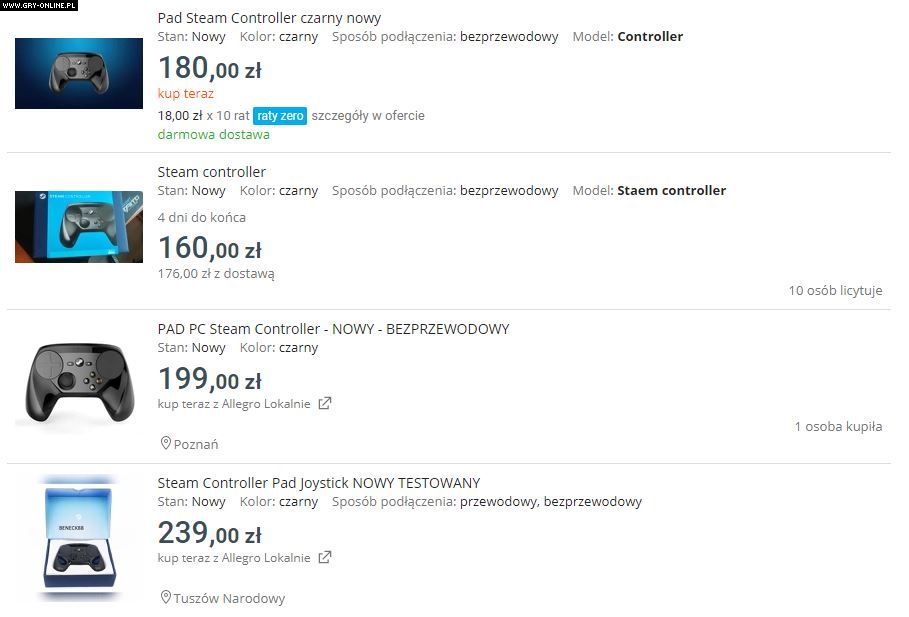The width and height of the screenshot is (909, 617).
Task: Click 'kup teraz' under the 180,00 zł price
Action: coord(186,93)
